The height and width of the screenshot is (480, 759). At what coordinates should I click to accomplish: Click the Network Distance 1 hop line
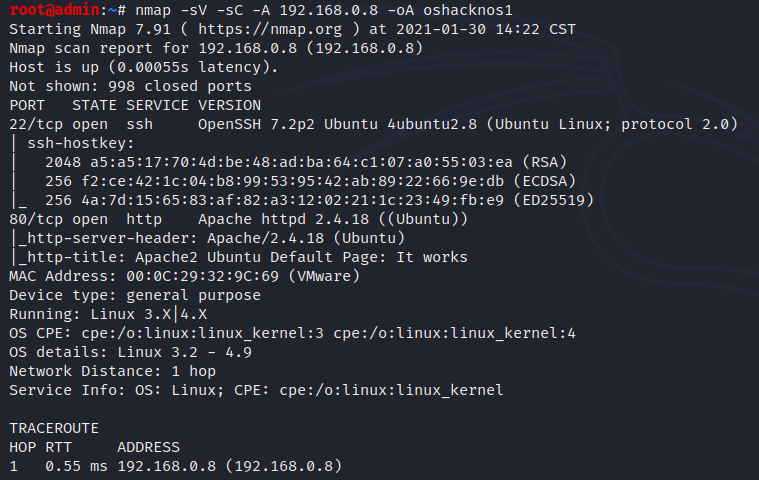pos(112,371)
